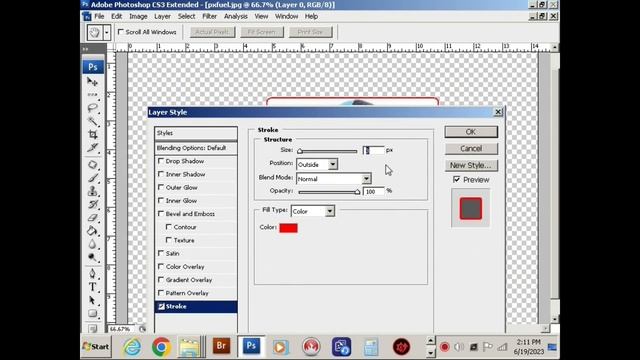Select the Magic Wand tool
The height and width of the screenshot is (360, 640).
coord(93,121)
